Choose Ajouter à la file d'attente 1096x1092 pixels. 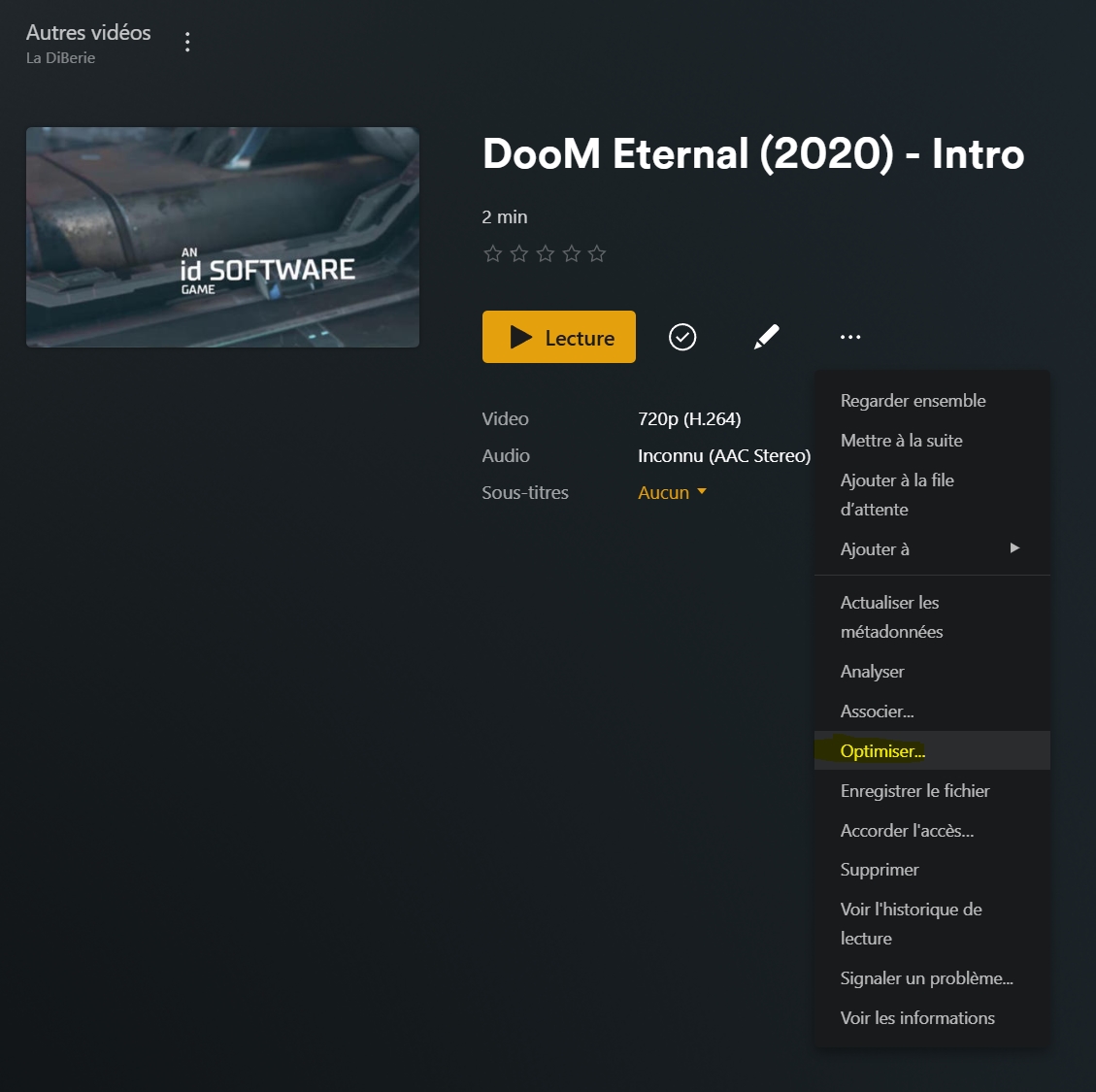click(932, 494)
